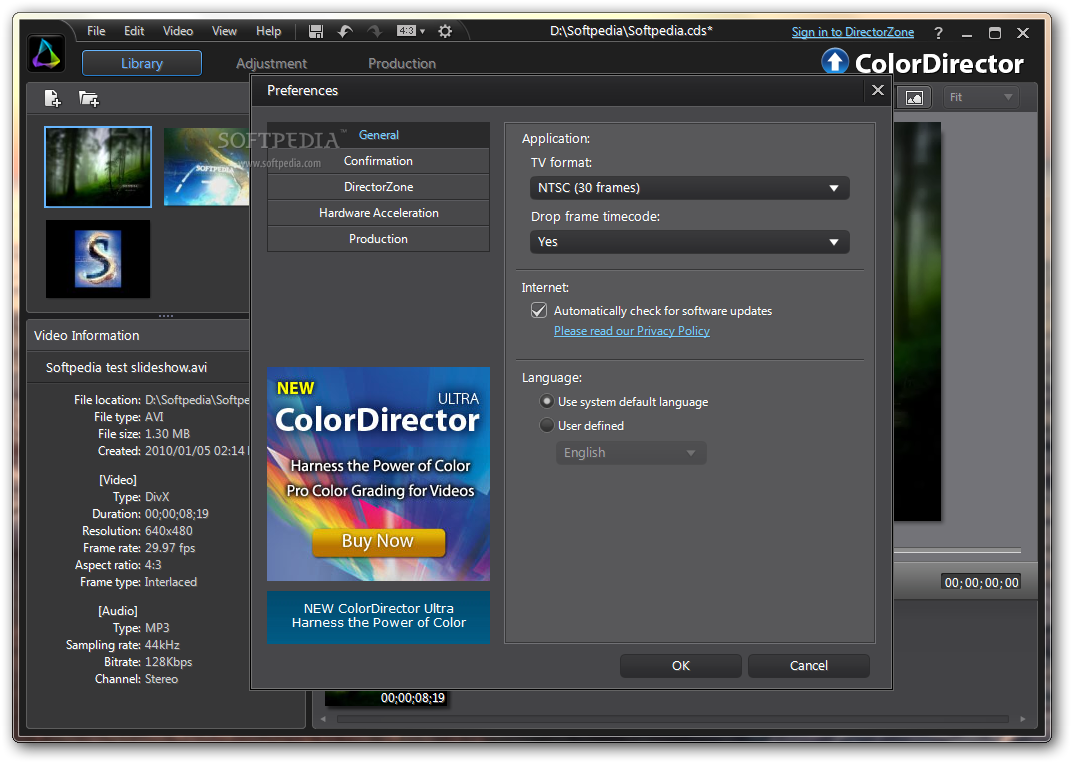1072x763 pixels.
Task: Redo action with the redo arrow
Action: (x=375, y=31)
